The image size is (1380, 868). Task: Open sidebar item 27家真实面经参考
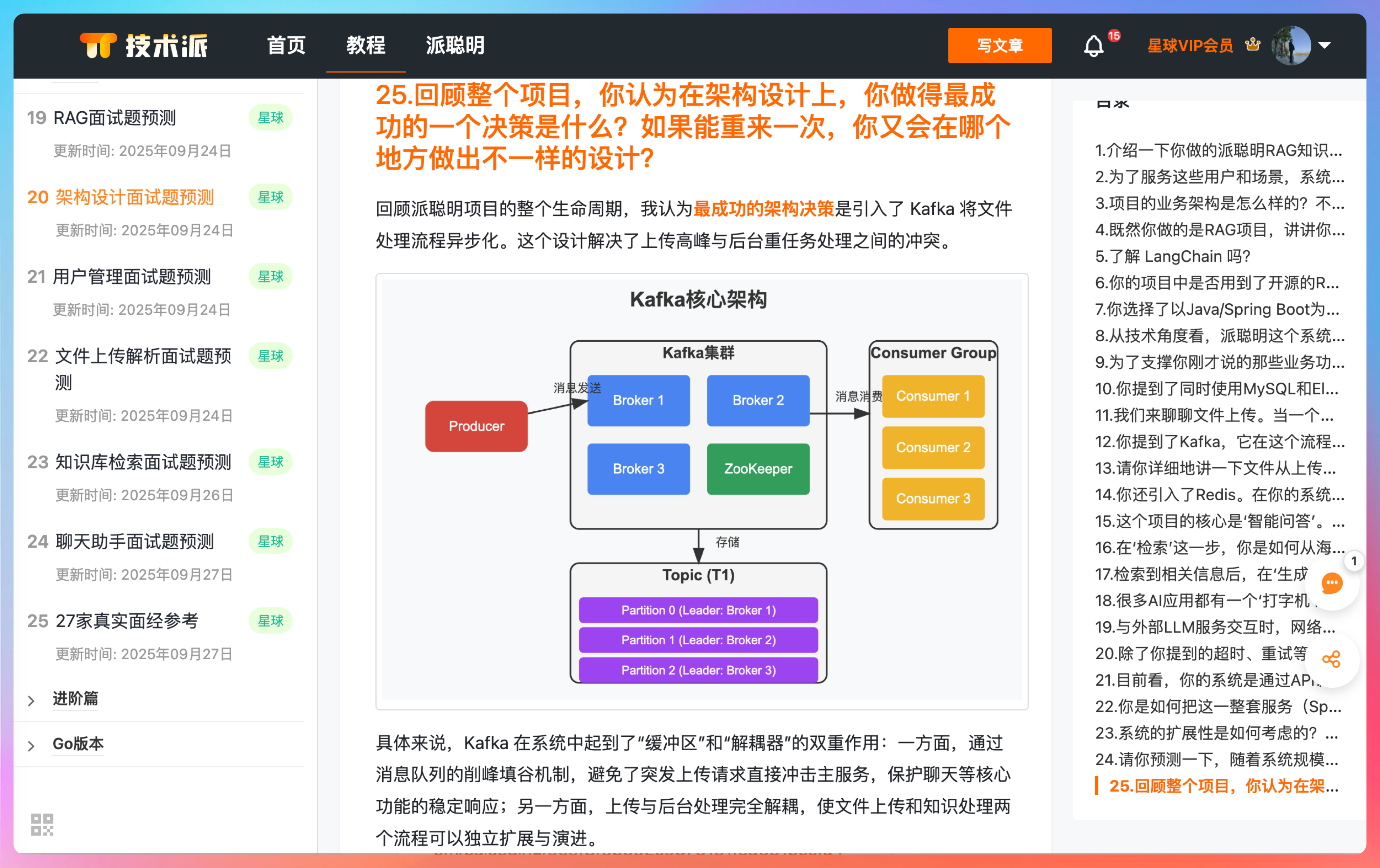[127, 620]
